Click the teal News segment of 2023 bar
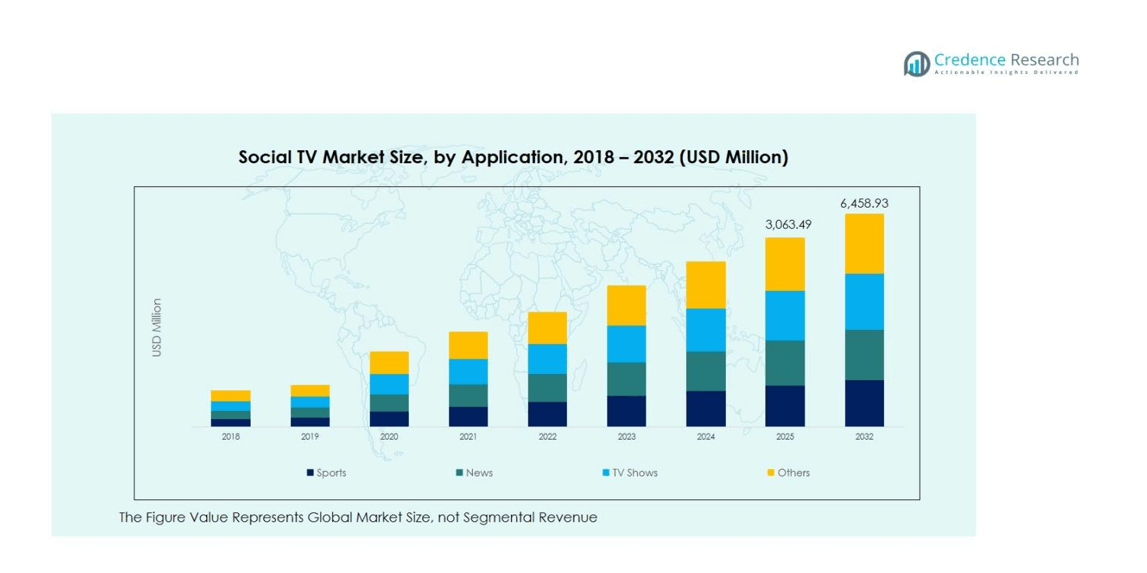This screenshot has height=573, width=1147. tap(626, 378)
